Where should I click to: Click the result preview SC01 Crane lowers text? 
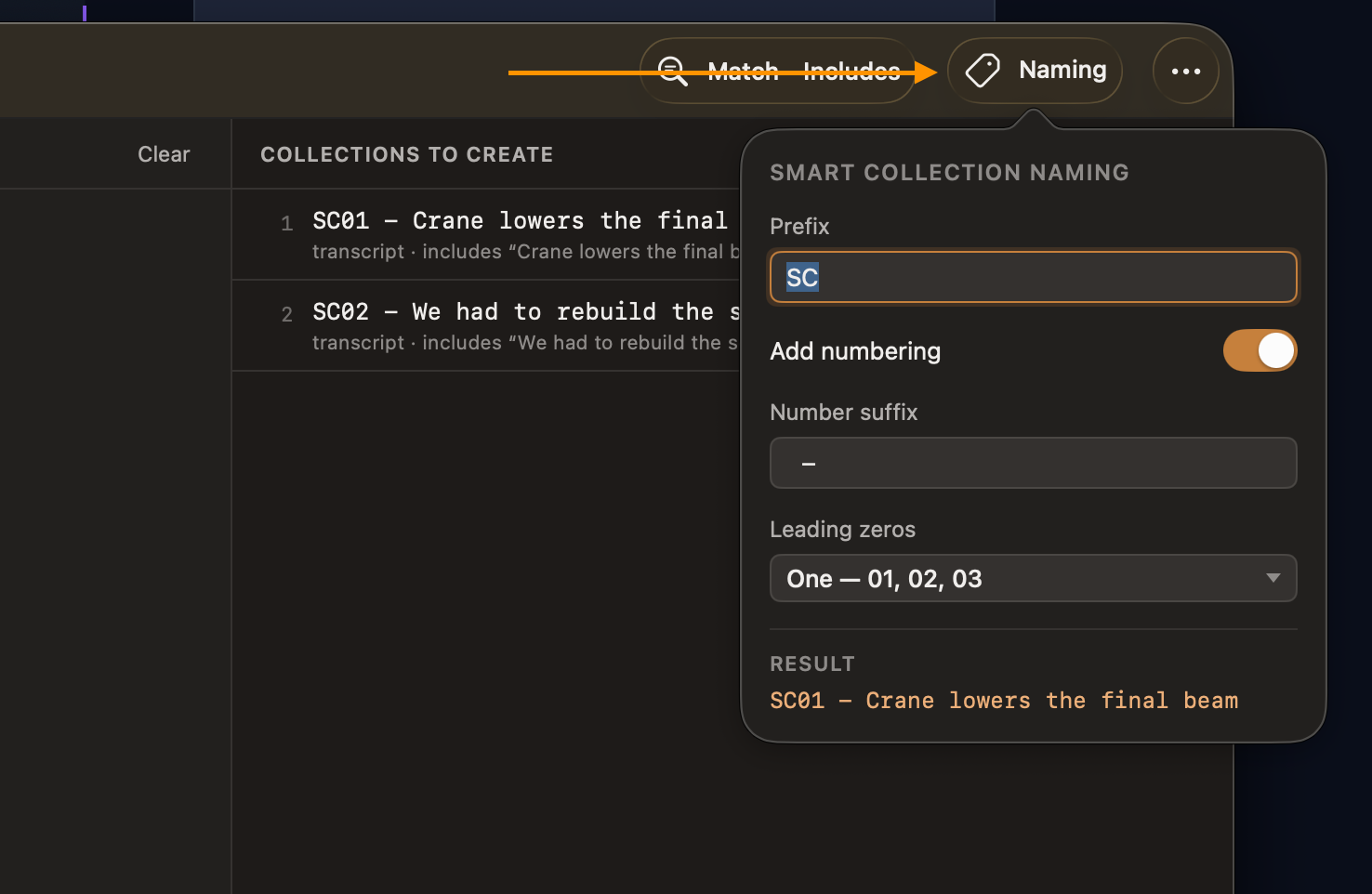[1004, 701]
